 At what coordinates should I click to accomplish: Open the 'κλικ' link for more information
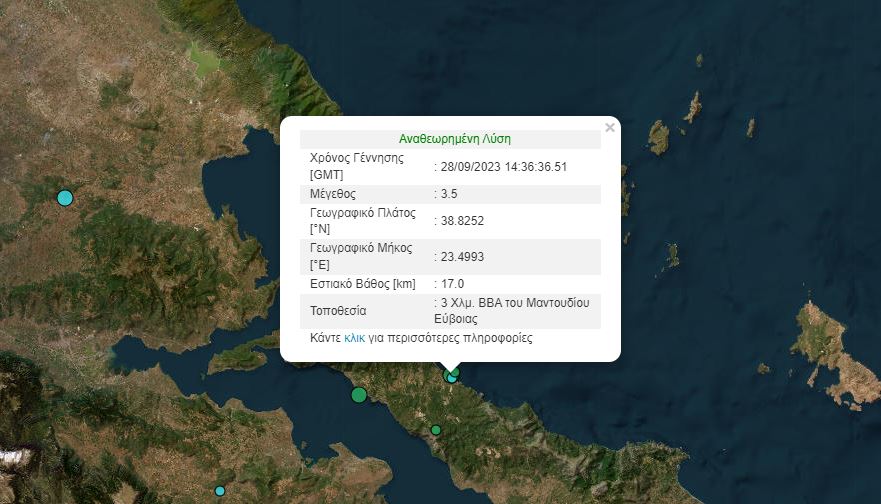(x=355, y=338)
